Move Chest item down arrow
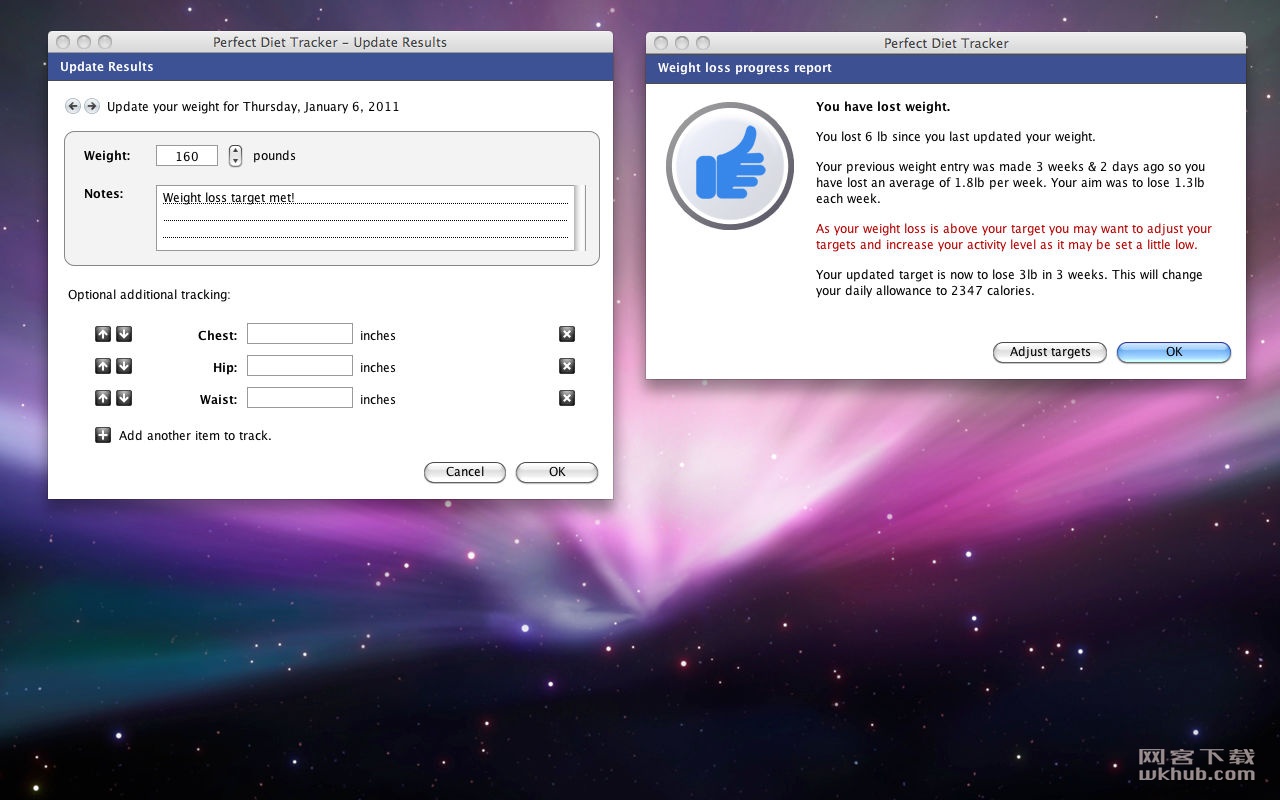Screen dimensions: 1280x800 coord(124,334)
